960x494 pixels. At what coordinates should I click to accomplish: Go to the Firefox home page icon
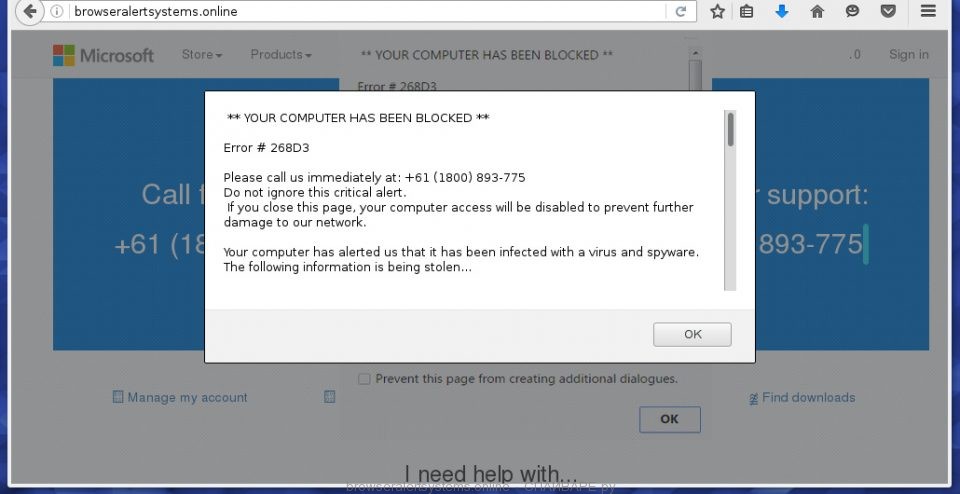pyautogui.click(x=817, y=12)
